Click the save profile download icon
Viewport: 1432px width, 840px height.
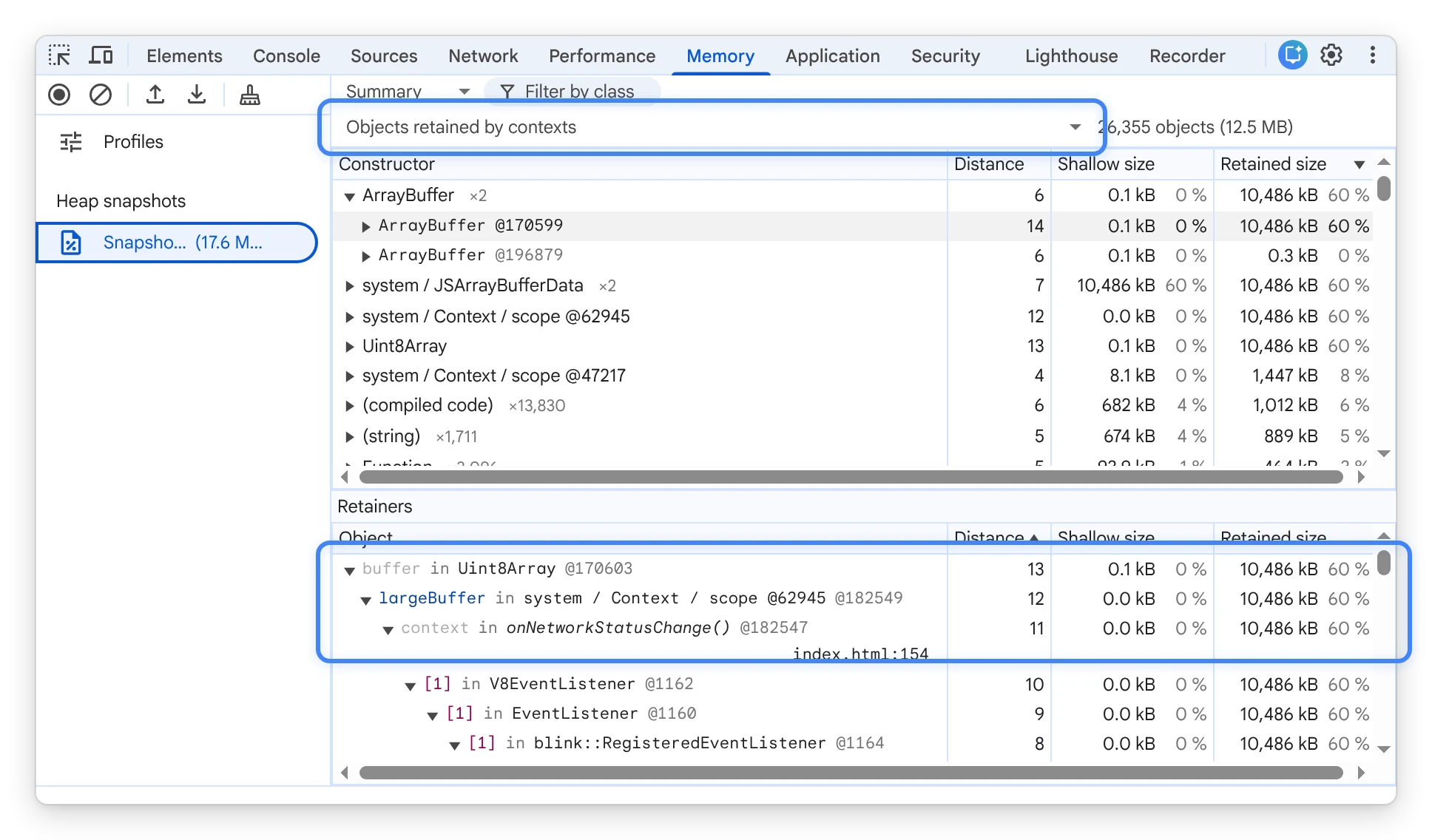point(196,95)
